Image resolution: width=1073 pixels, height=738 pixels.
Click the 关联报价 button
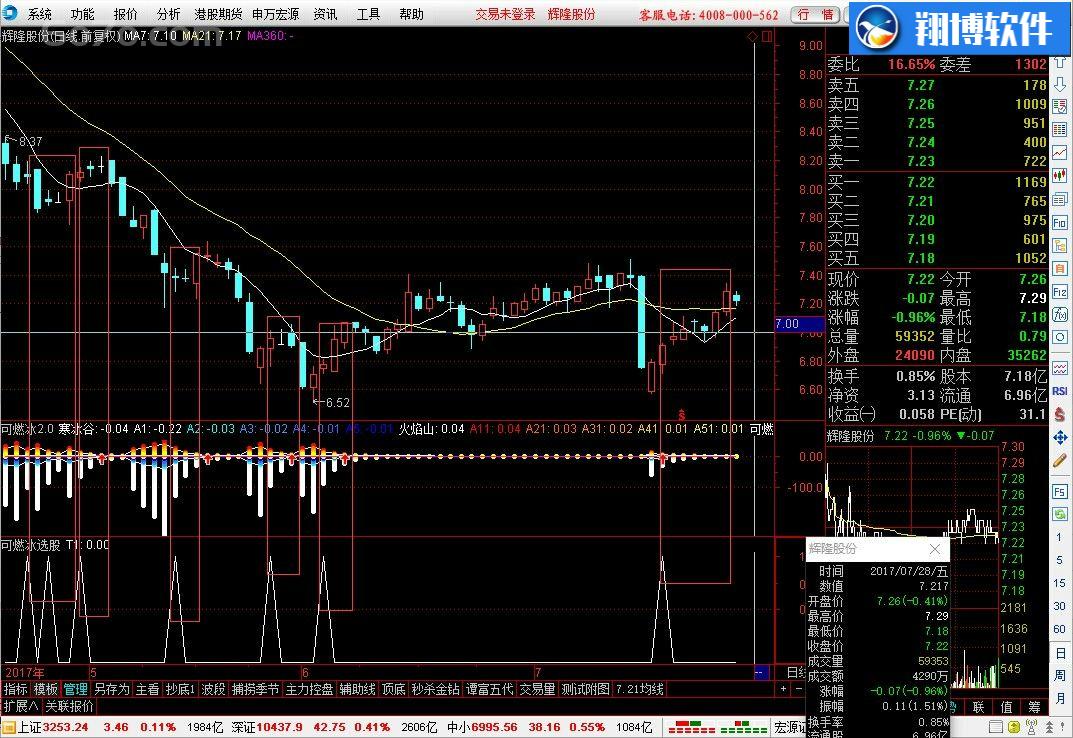69,706
